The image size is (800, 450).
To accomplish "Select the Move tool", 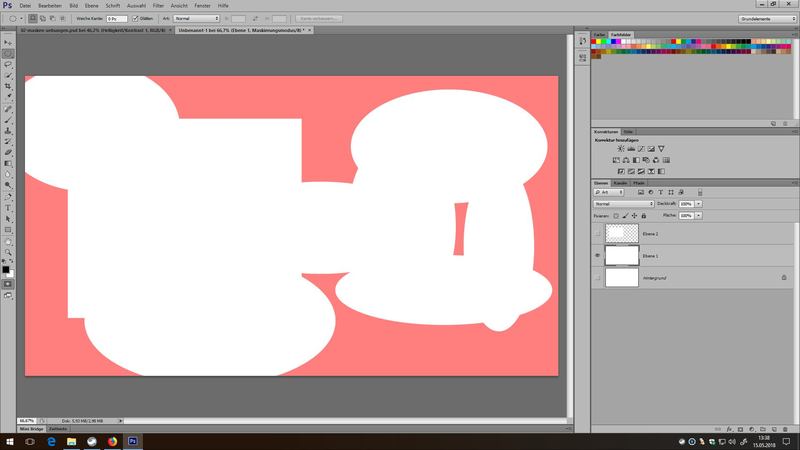I will 8,40.
